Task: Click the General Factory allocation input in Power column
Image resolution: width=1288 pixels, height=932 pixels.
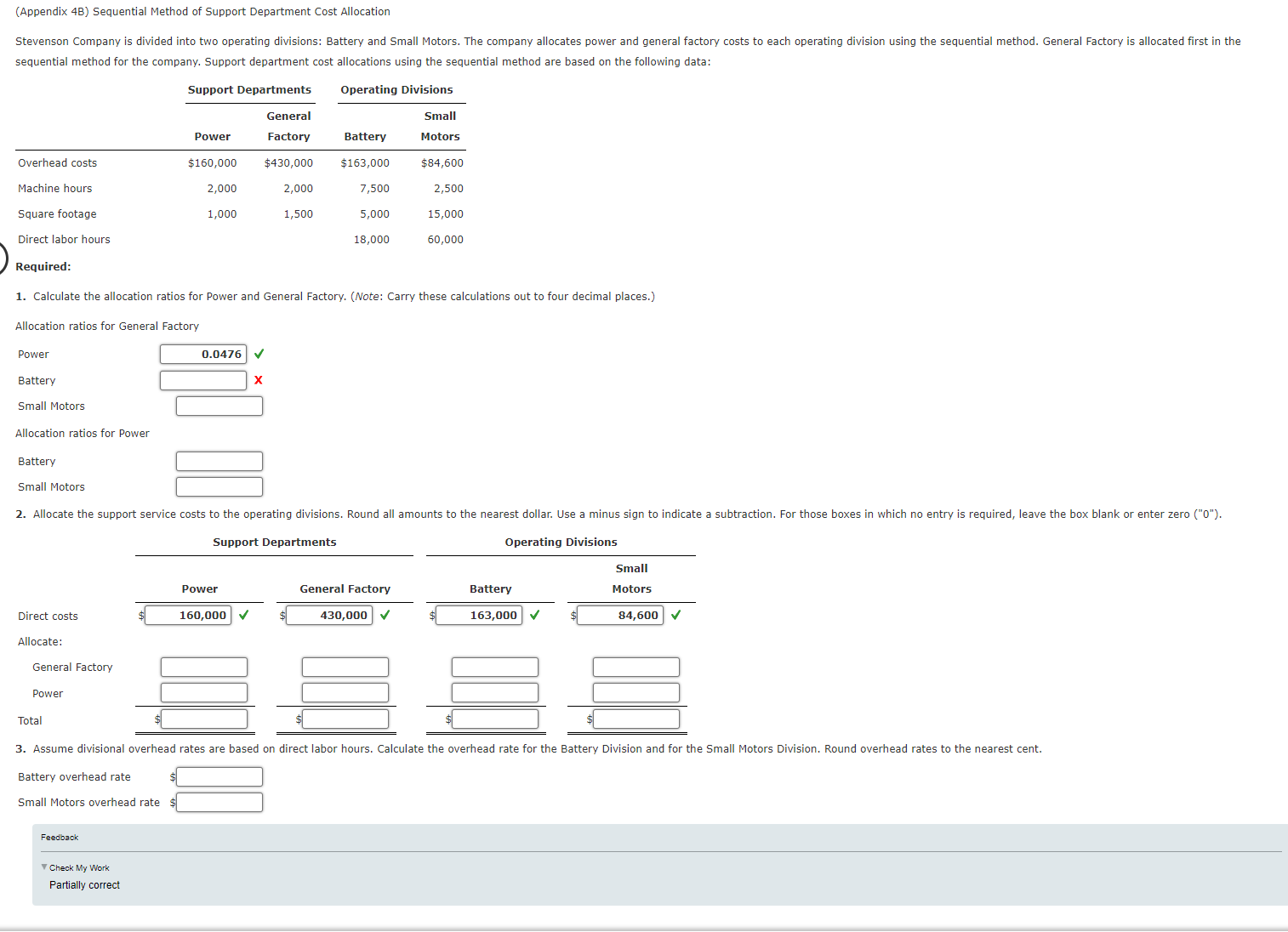Action: point(203,667)
